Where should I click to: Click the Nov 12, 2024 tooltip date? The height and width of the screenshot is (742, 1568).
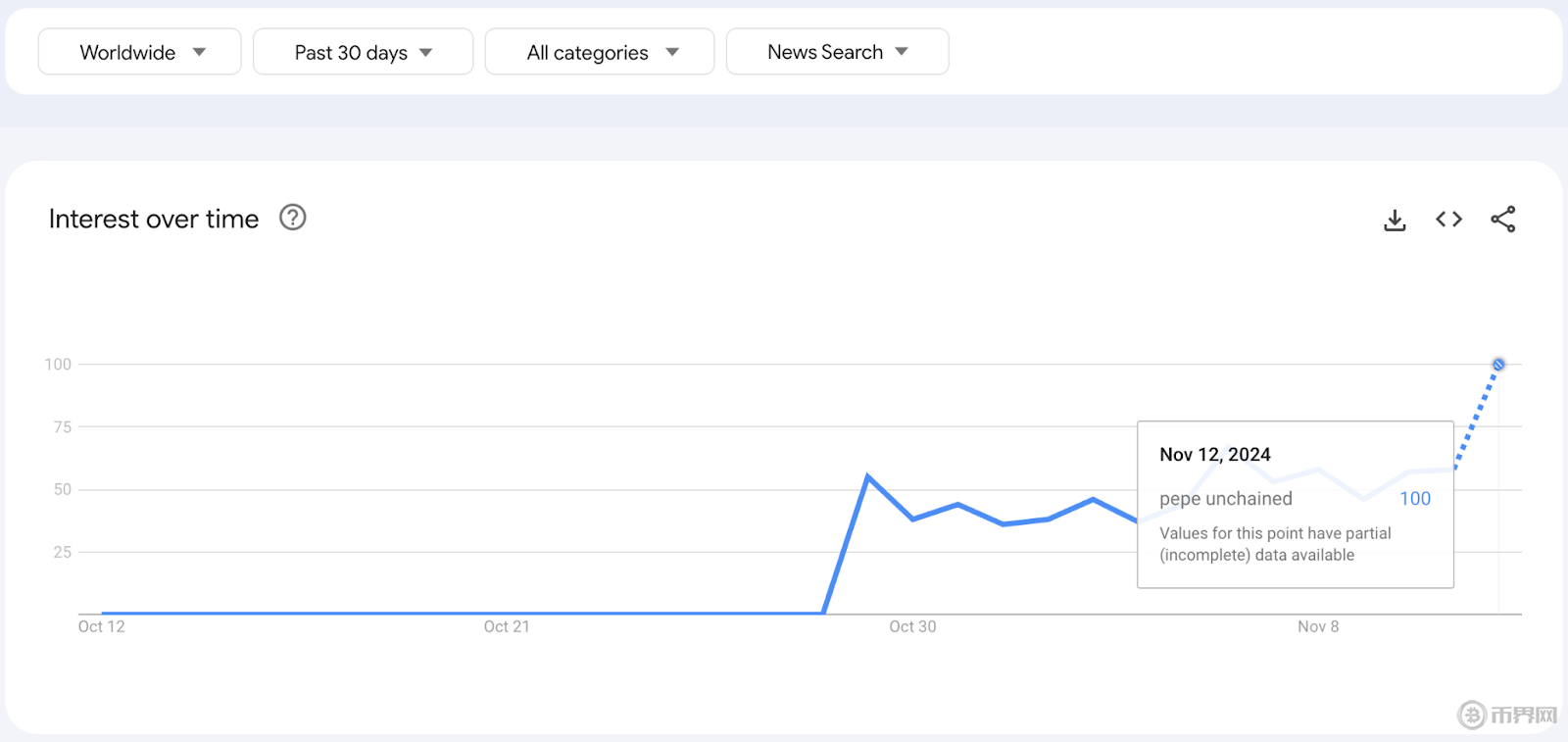[x=1215, y=455]
